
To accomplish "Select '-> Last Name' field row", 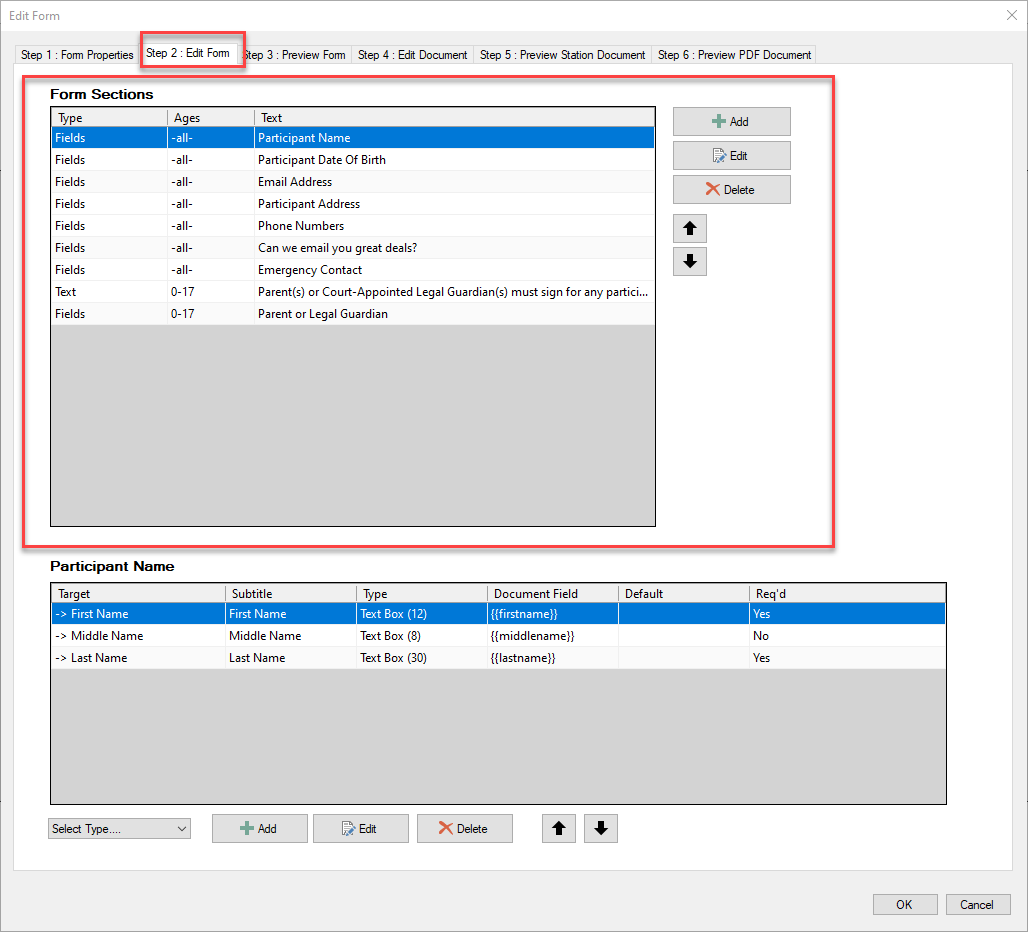I will pos(498,657).
